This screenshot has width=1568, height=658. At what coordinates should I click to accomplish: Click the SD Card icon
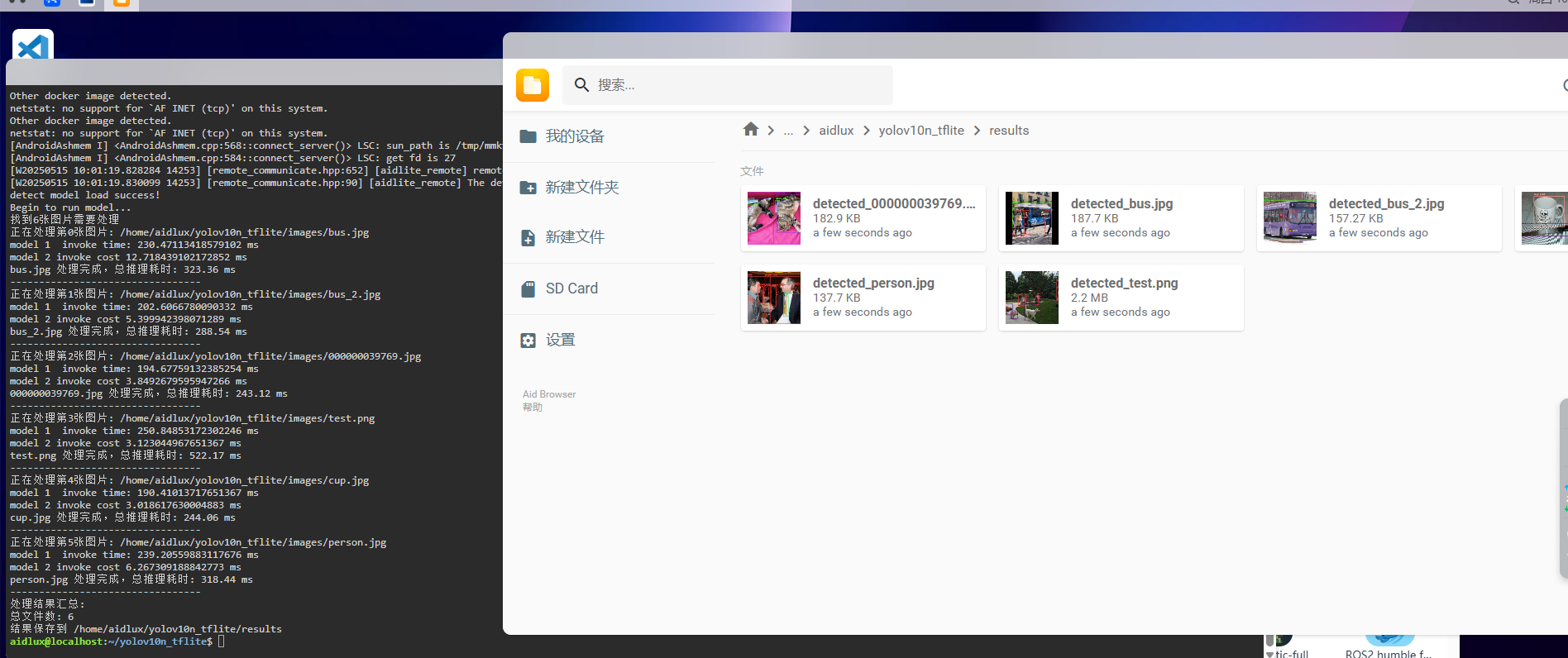(x=528, y=289)
